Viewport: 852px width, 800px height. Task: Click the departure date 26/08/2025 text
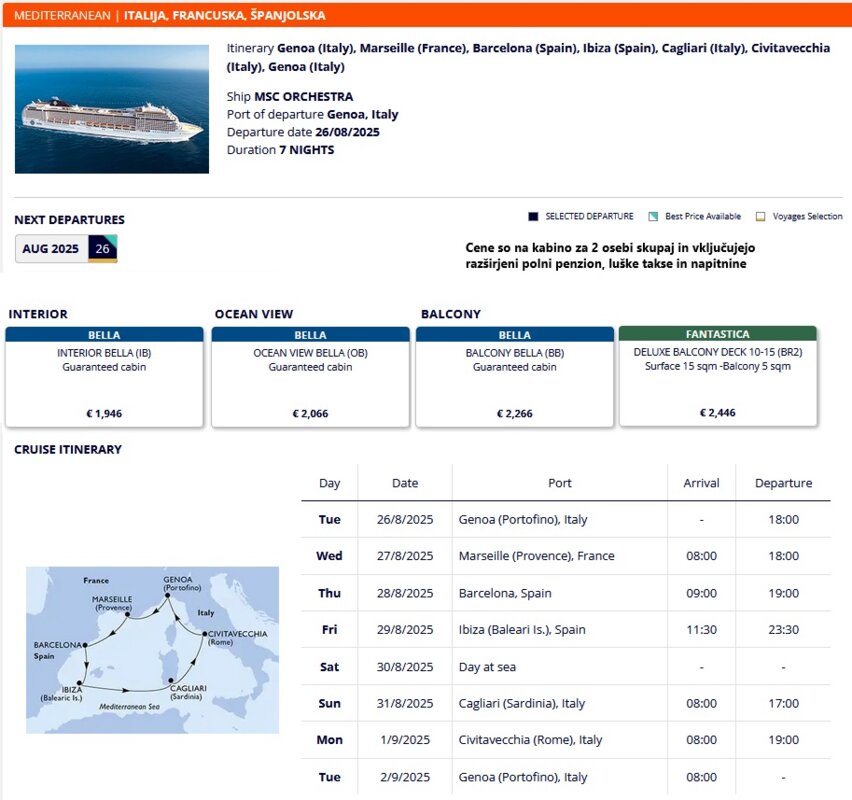coord(348,132)
